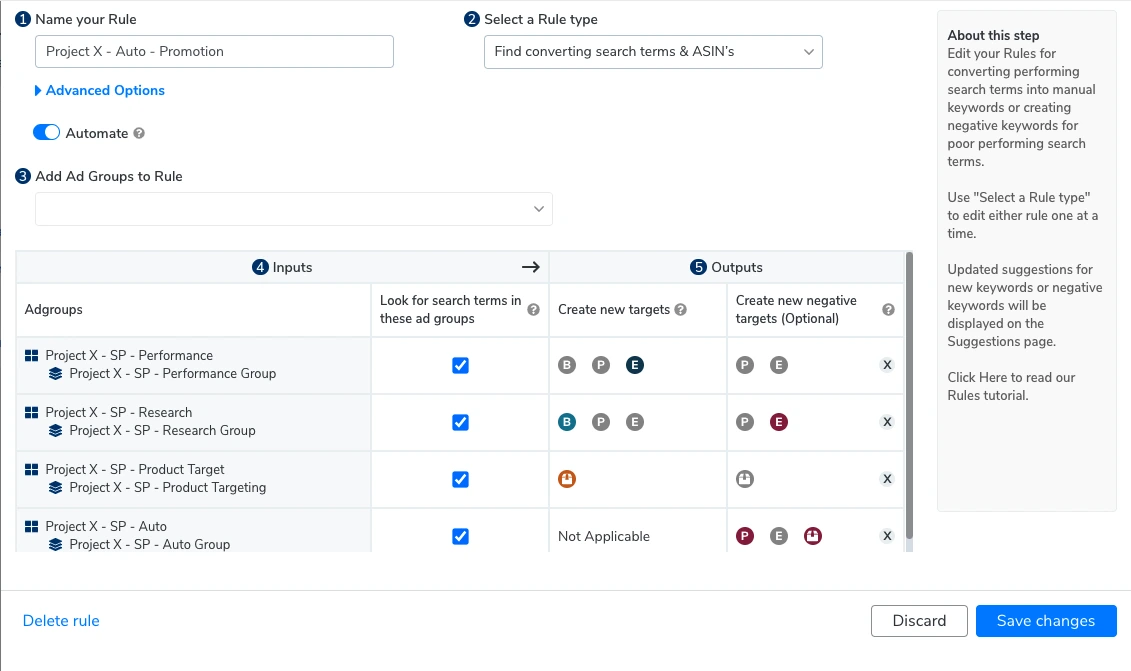Click the help icon beside Create new targets
The height and width of the screenshot is (671, 1131).
click(x=681, y=310)
